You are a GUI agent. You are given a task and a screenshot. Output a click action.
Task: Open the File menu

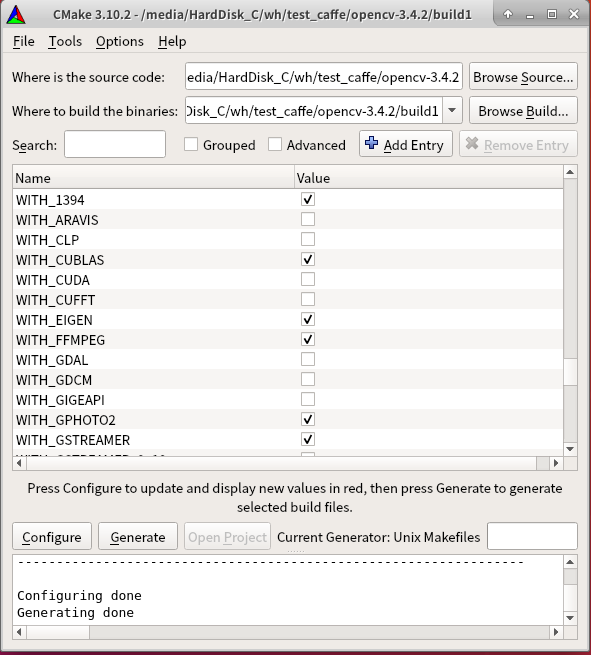coord(23,41)
